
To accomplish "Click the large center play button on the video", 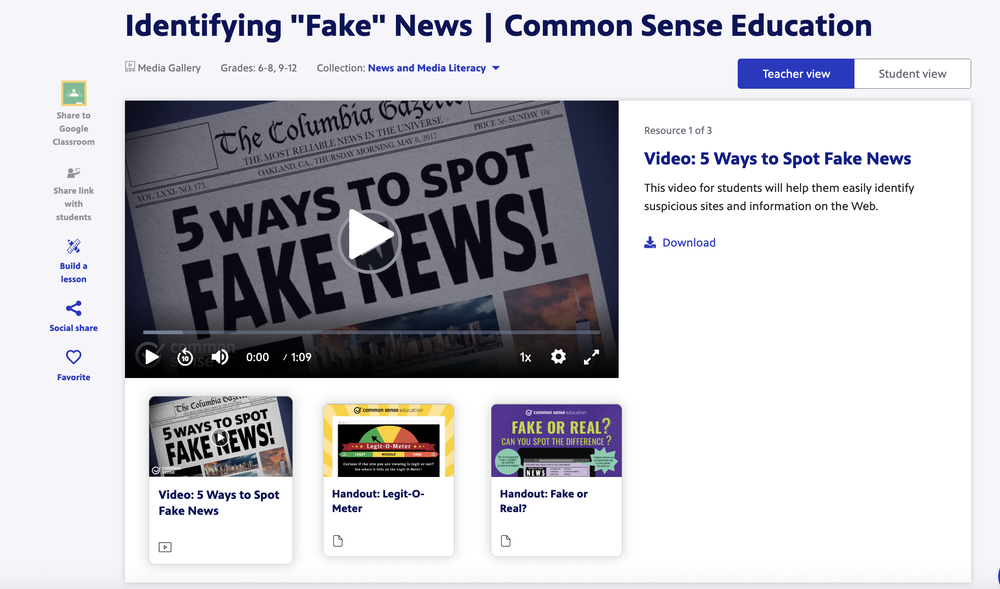I will tap(369, 240).
